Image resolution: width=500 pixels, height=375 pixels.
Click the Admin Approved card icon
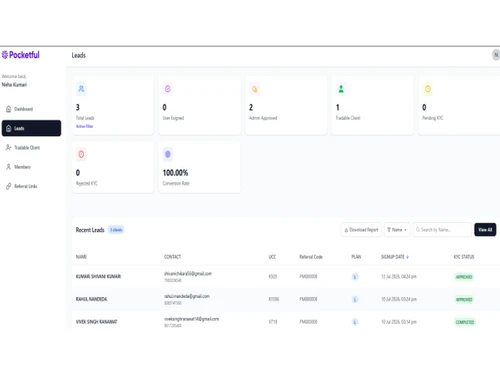tap(254, 89)
